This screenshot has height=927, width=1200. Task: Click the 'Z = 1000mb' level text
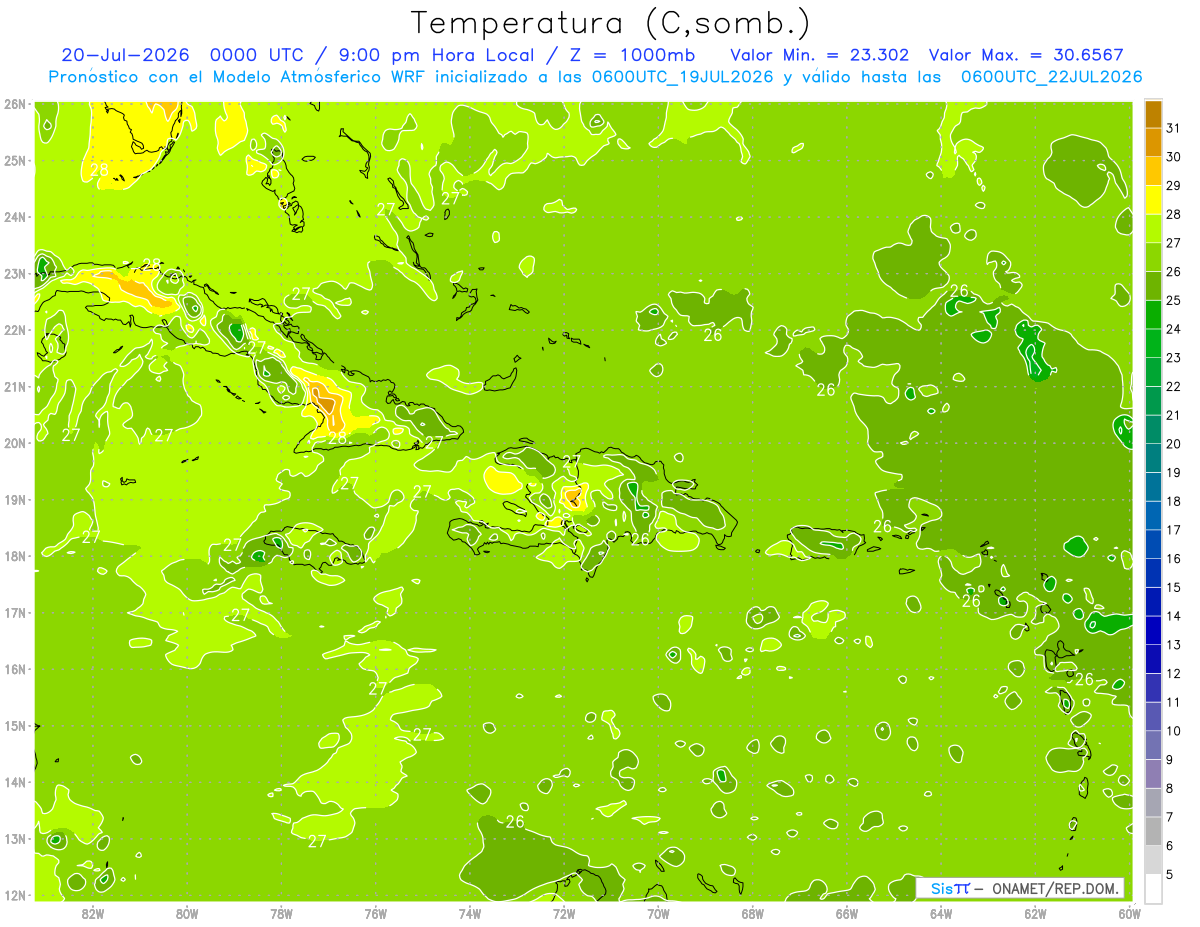pyautogui.click(x=630, y=55)
